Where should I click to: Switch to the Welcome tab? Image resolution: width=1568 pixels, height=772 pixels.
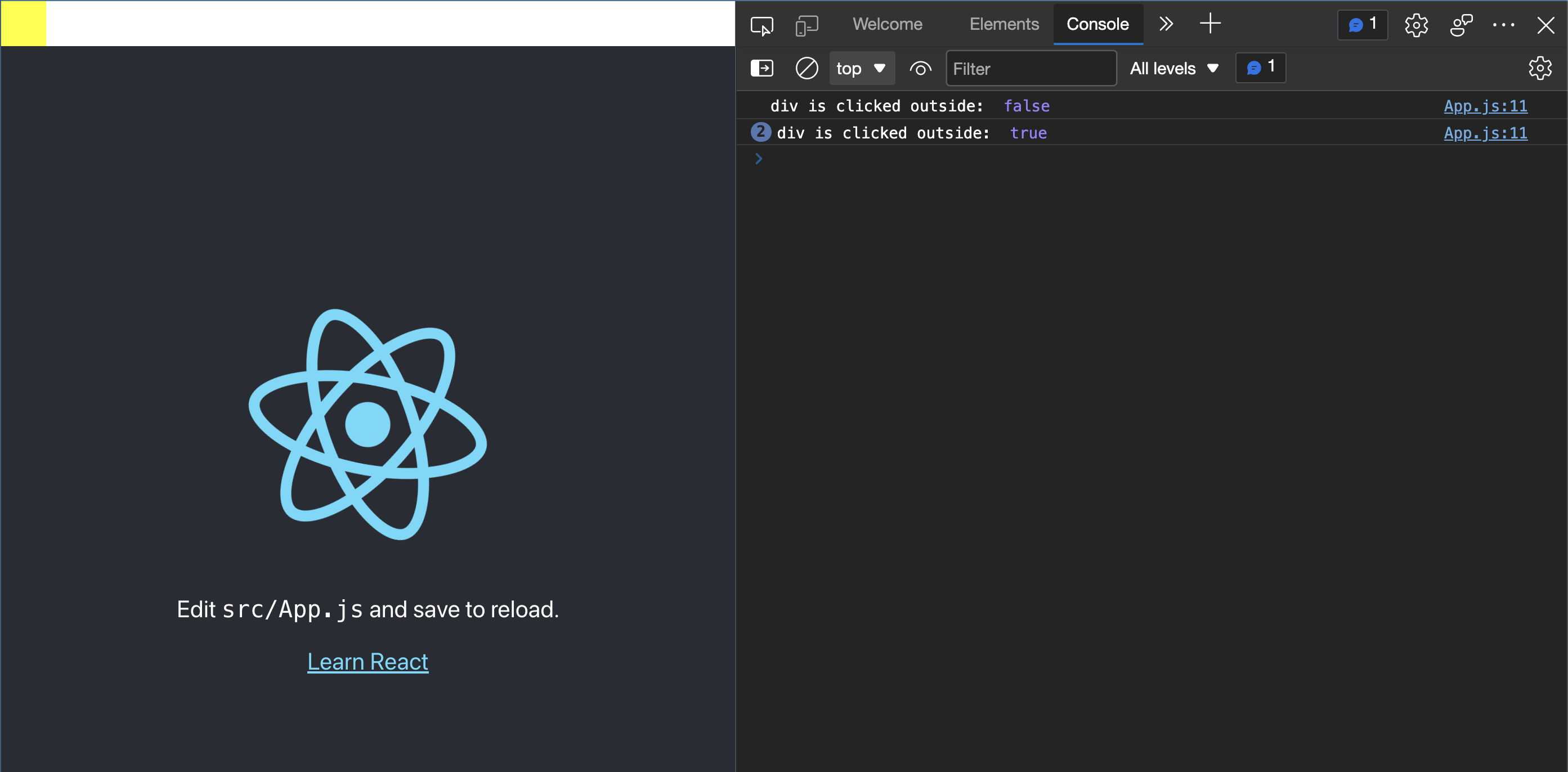click(x=887, y=24)
